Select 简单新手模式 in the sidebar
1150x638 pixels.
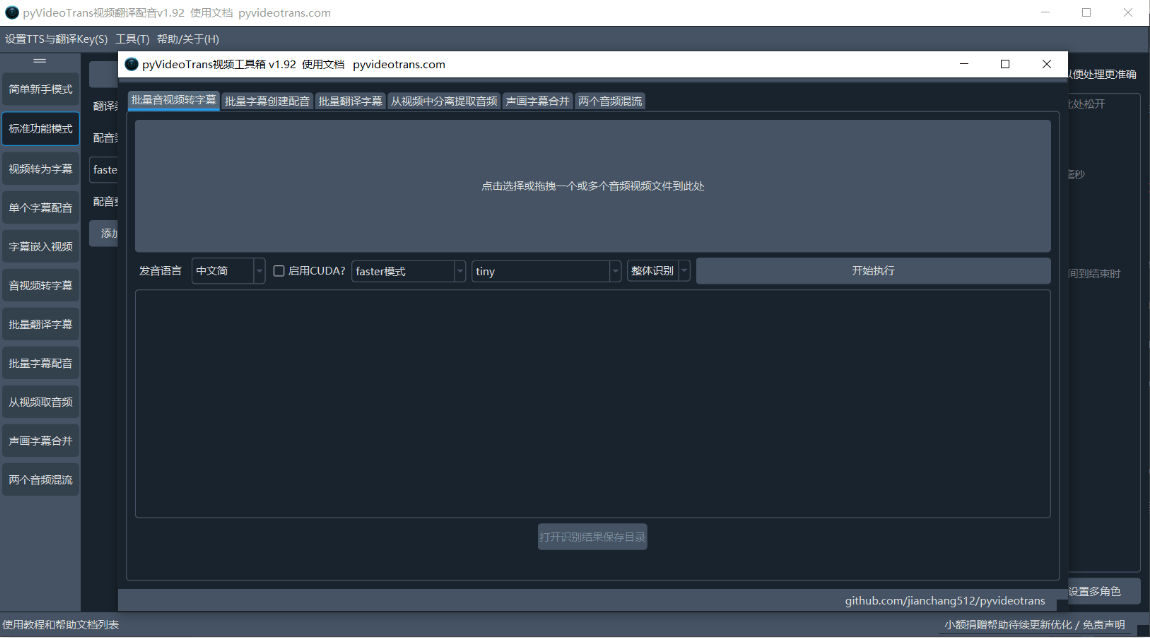pos(40,89)
